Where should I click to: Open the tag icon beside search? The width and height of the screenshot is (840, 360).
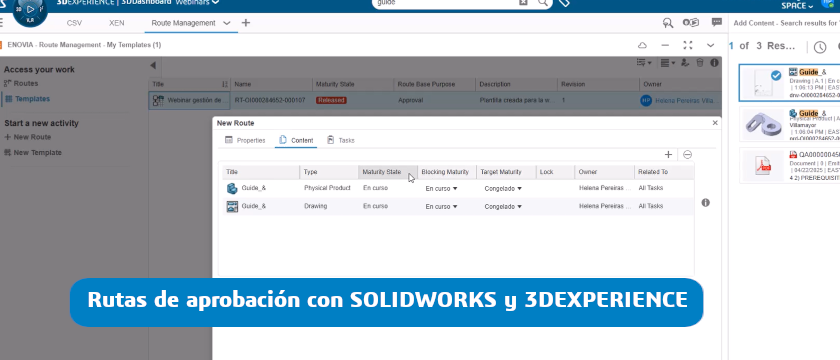[x=564, y=3]
